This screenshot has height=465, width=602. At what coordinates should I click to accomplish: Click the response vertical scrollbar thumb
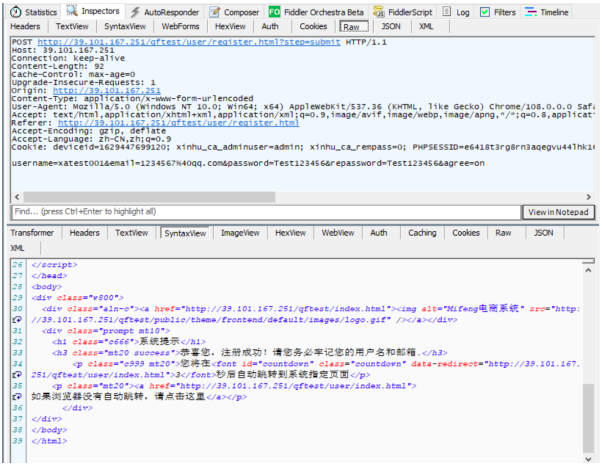click(588, 418)
